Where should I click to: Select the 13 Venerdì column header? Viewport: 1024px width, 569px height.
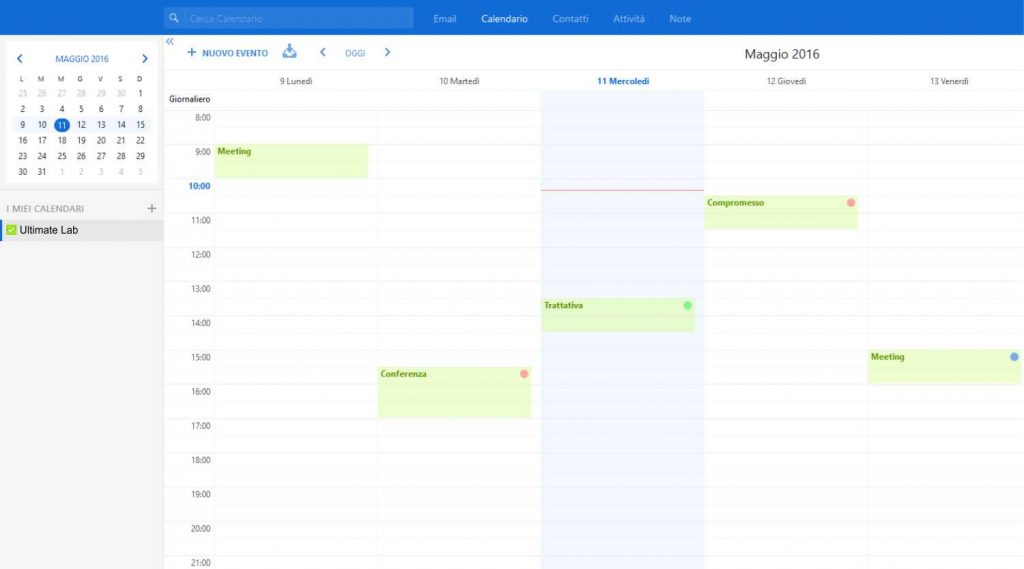click(x=949, y=81)
